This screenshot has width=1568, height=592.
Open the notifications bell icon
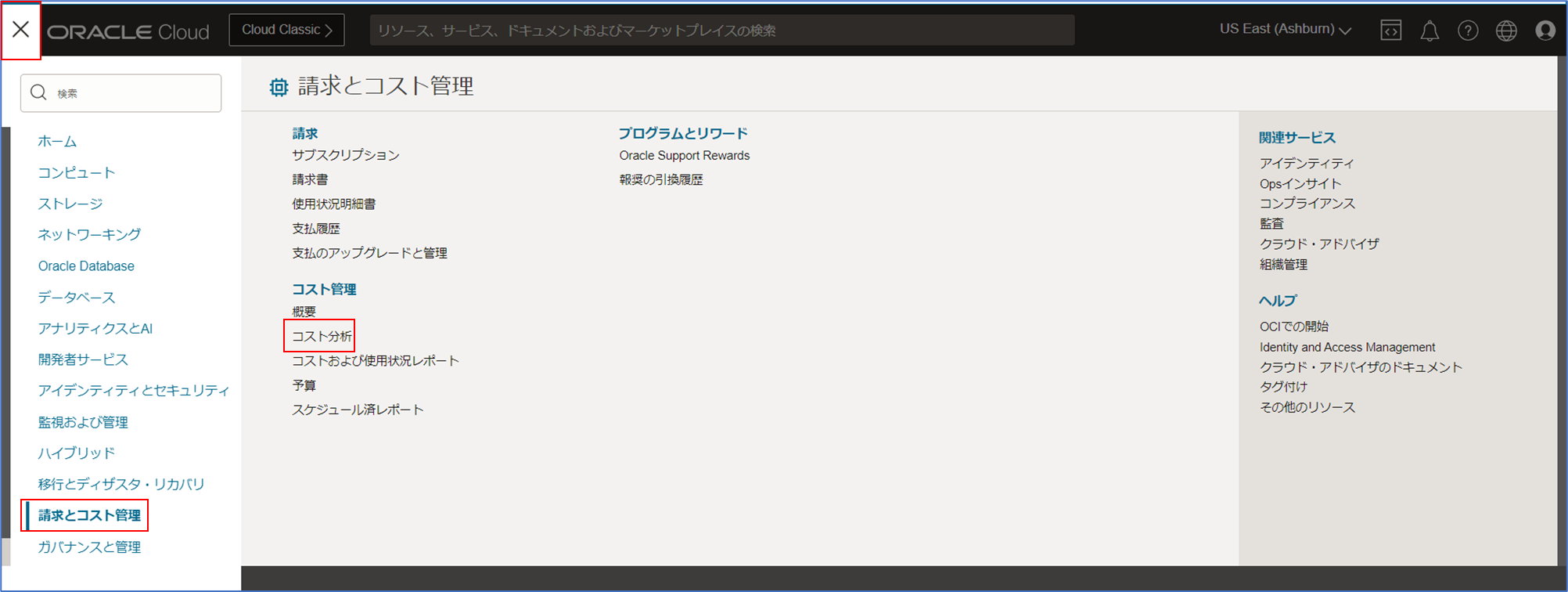pos(1430,31)
